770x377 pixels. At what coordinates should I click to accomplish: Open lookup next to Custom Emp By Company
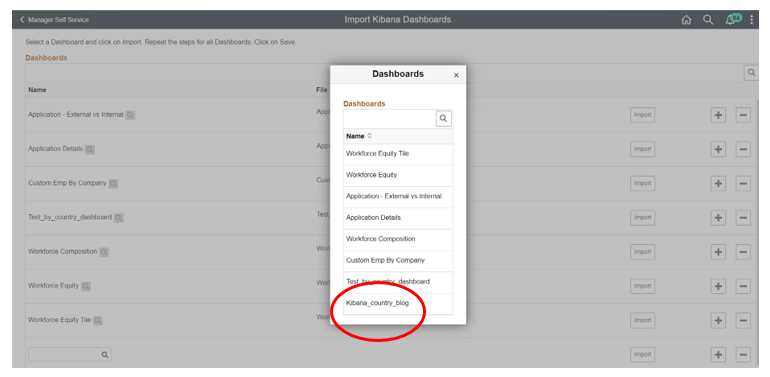[113, 184]
